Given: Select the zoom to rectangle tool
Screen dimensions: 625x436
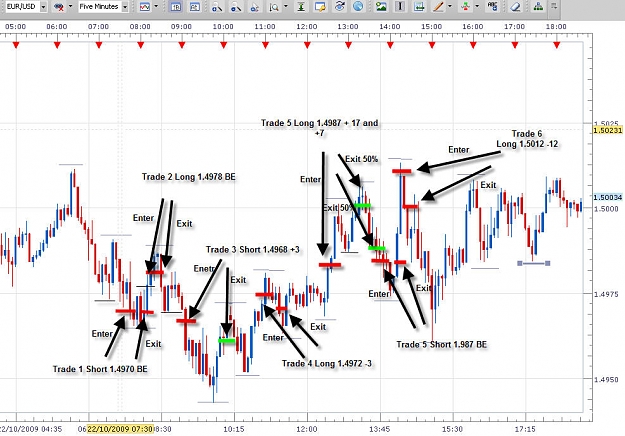Looking at the screenshot, I should click(x=255, y=7).
